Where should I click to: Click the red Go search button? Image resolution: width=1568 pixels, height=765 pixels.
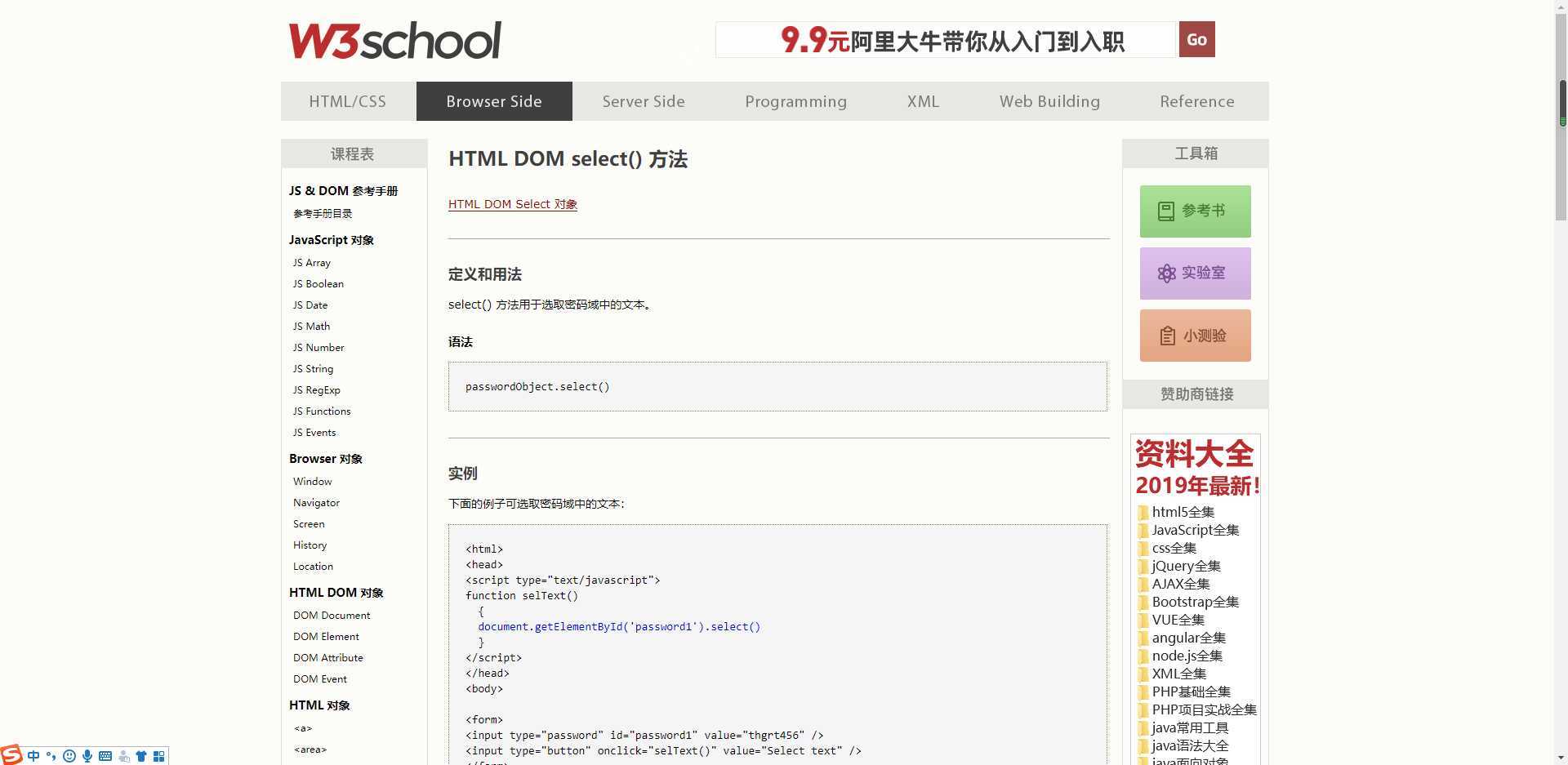1196,39
